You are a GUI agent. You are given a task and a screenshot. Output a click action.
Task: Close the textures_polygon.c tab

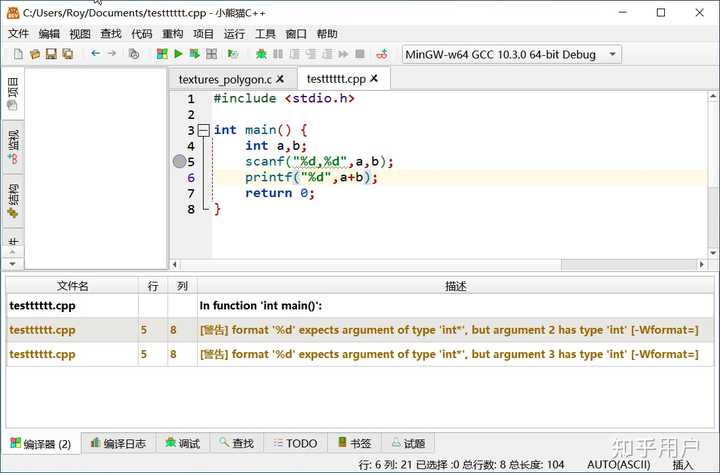point(280,79)
